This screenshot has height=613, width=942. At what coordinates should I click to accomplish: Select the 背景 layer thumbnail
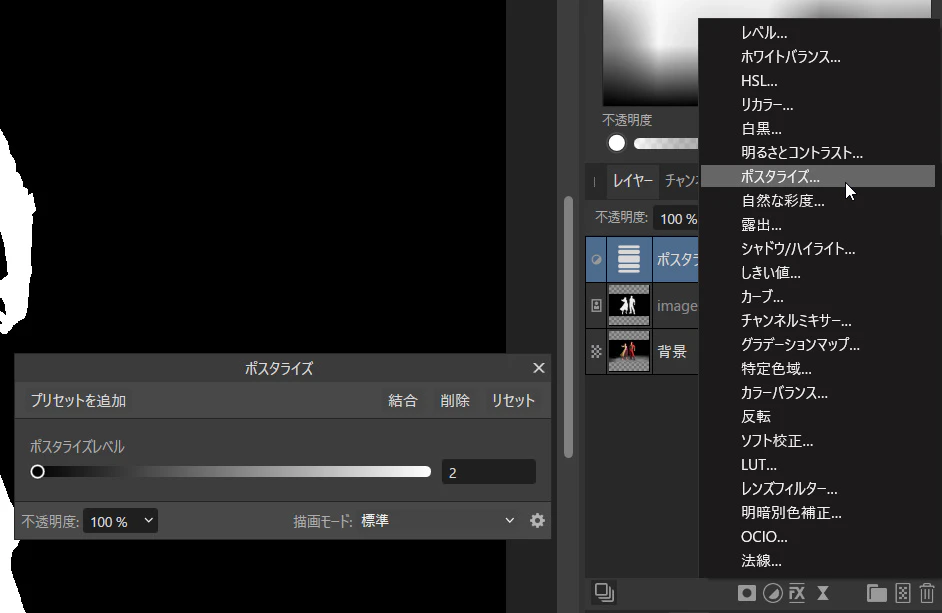(x=629, y=352)
